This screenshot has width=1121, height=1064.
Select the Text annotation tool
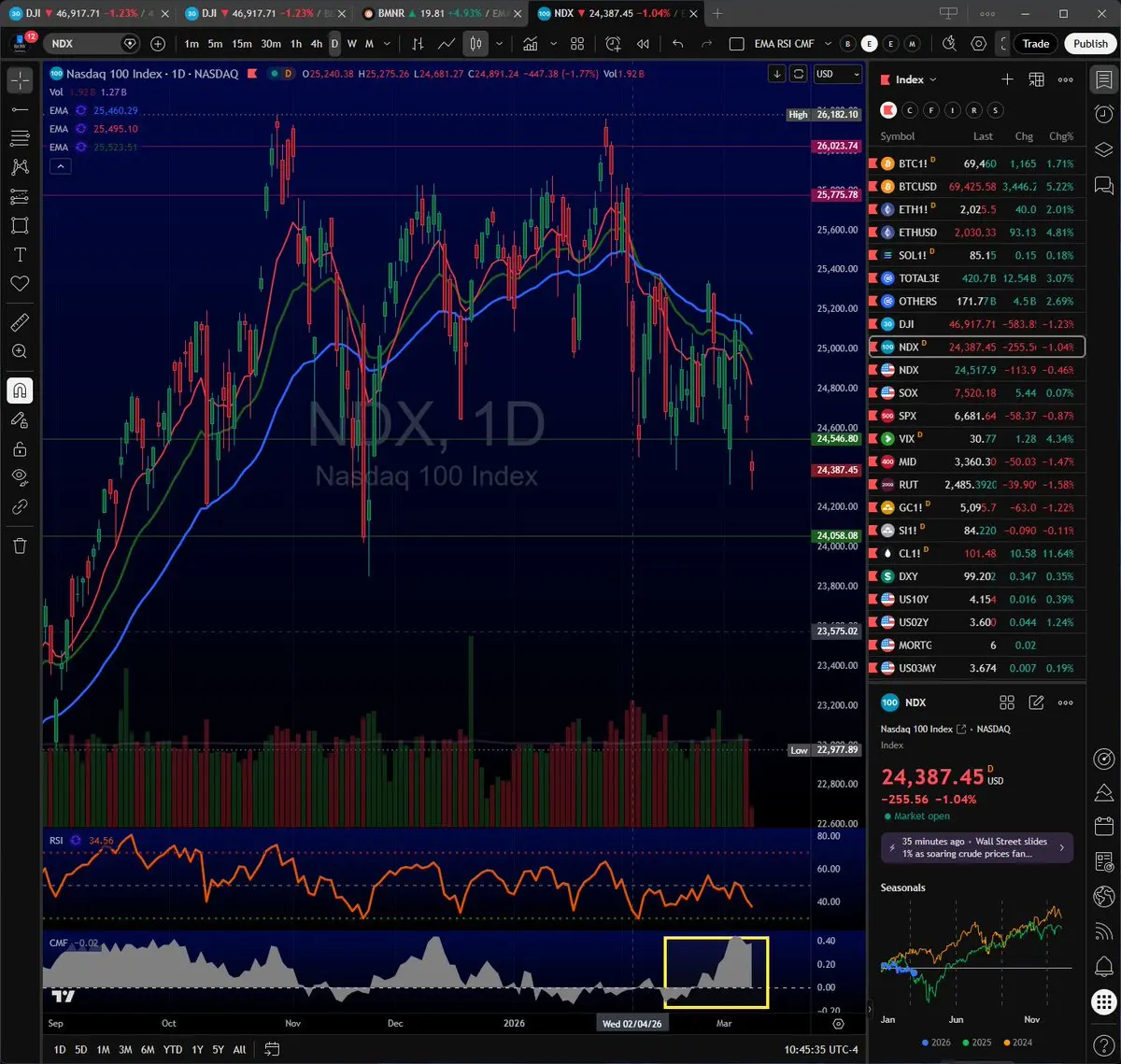pyautogui.click(x=20, y=254)
